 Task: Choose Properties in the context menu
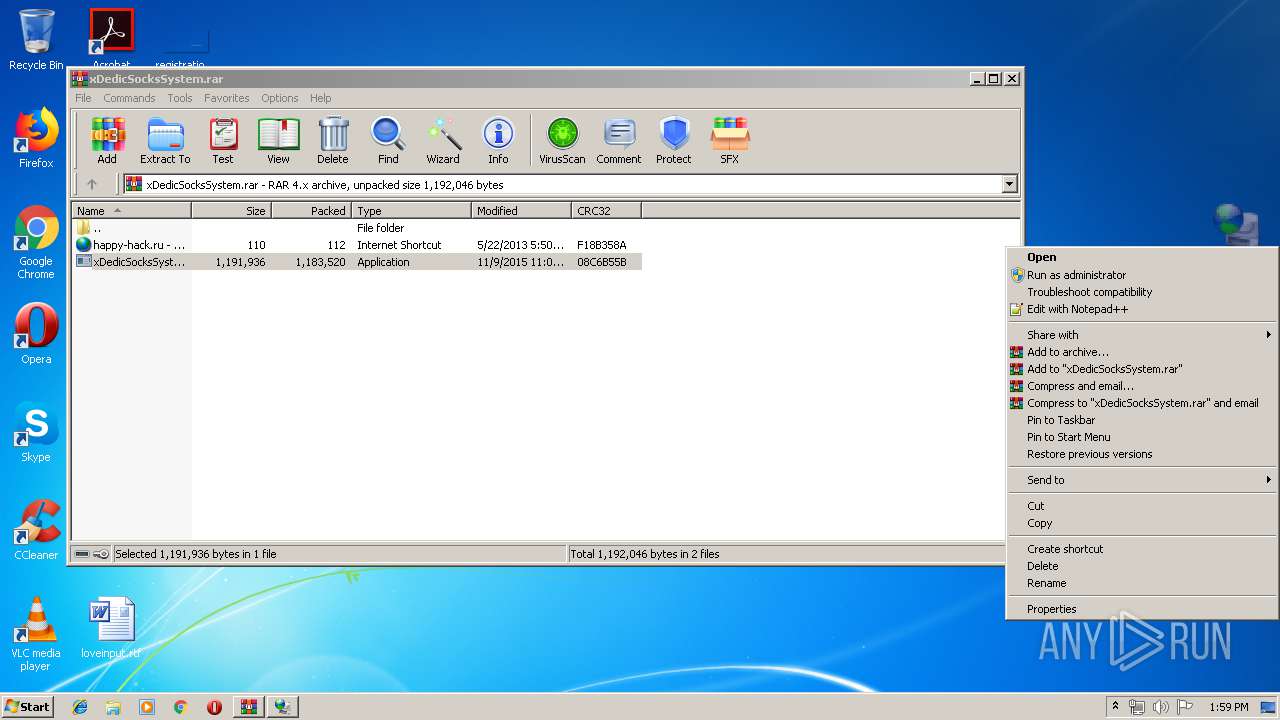(1142, 609)
